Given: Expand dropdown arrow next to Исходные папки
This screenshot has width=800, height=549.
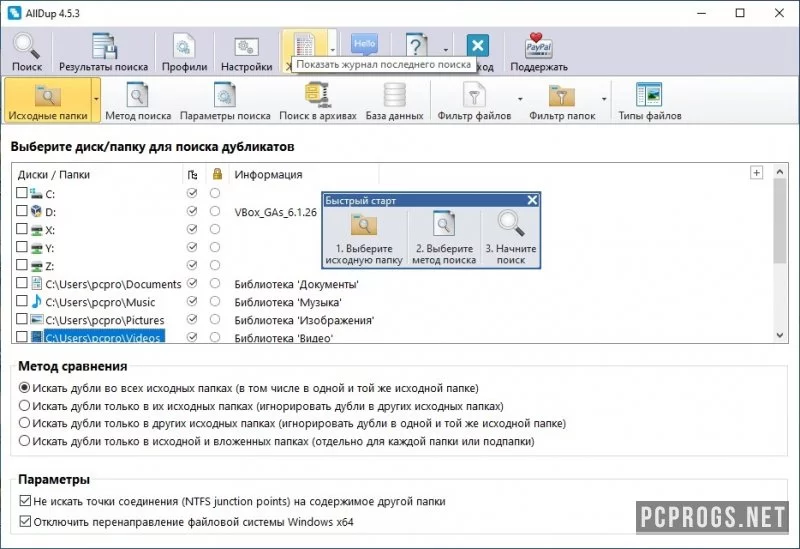Looking at the screenshot, I should click(x=96, y=99).
